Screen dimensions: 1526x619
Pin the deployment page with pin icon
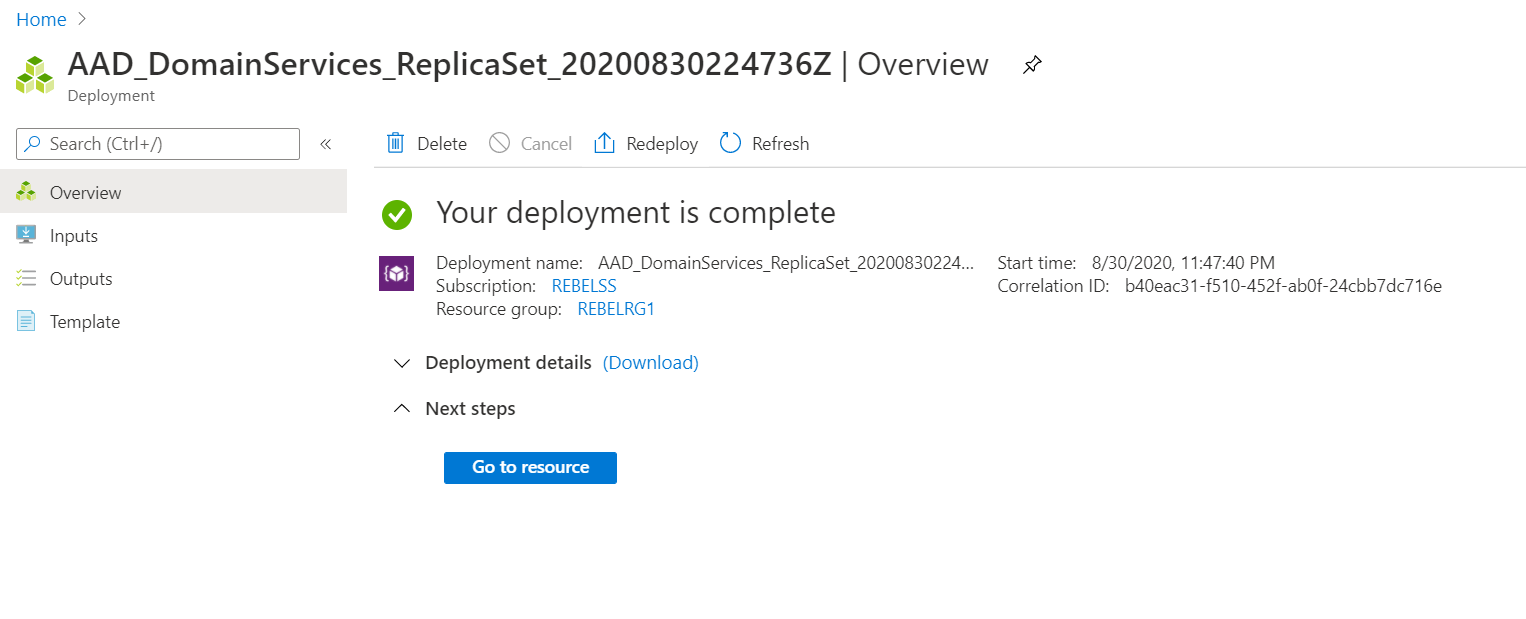pyautogui.click(x=1032, y=65)
